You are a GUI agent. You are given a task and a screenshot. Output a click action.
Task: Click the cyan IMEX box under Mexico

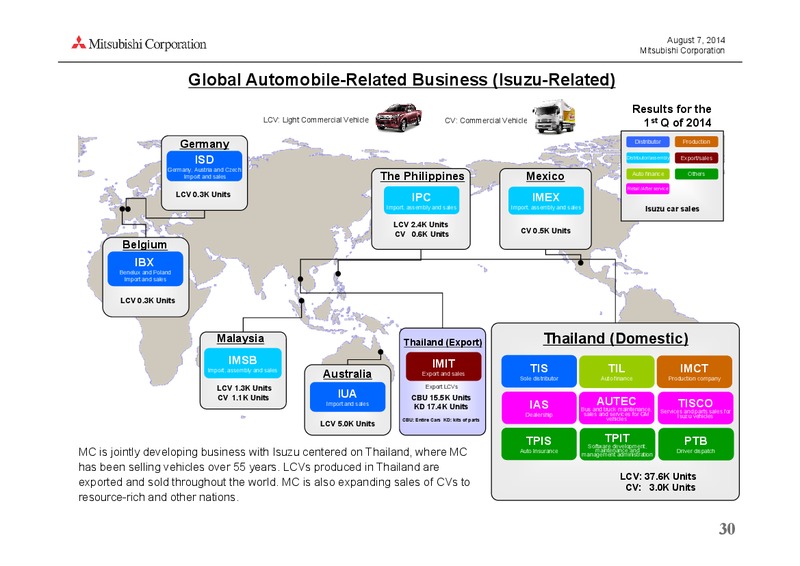pyautogui.click(x=545, y=200)
